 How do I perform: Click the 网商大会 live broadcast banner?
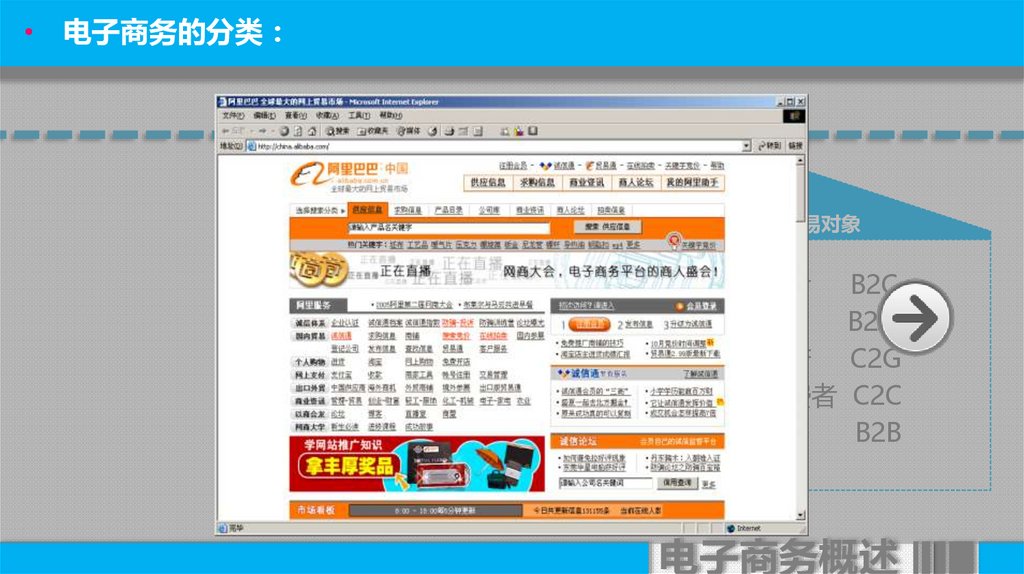coord(507,270)
